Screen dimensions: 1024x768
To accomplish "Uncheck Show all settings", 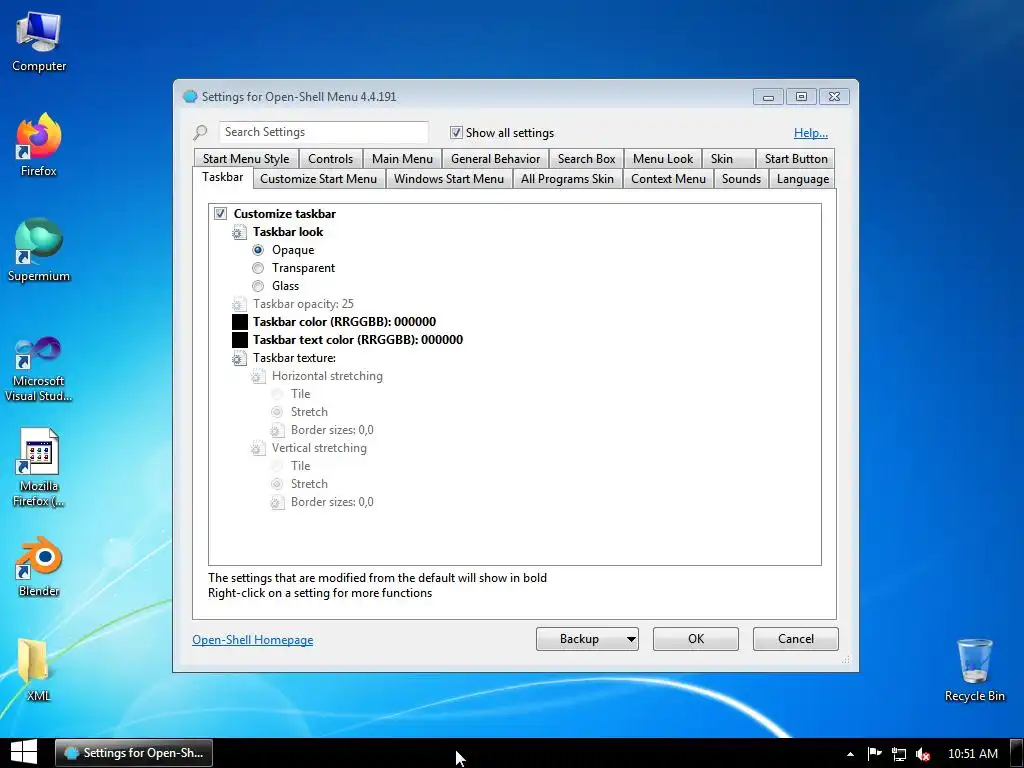I will click(456, 133).
